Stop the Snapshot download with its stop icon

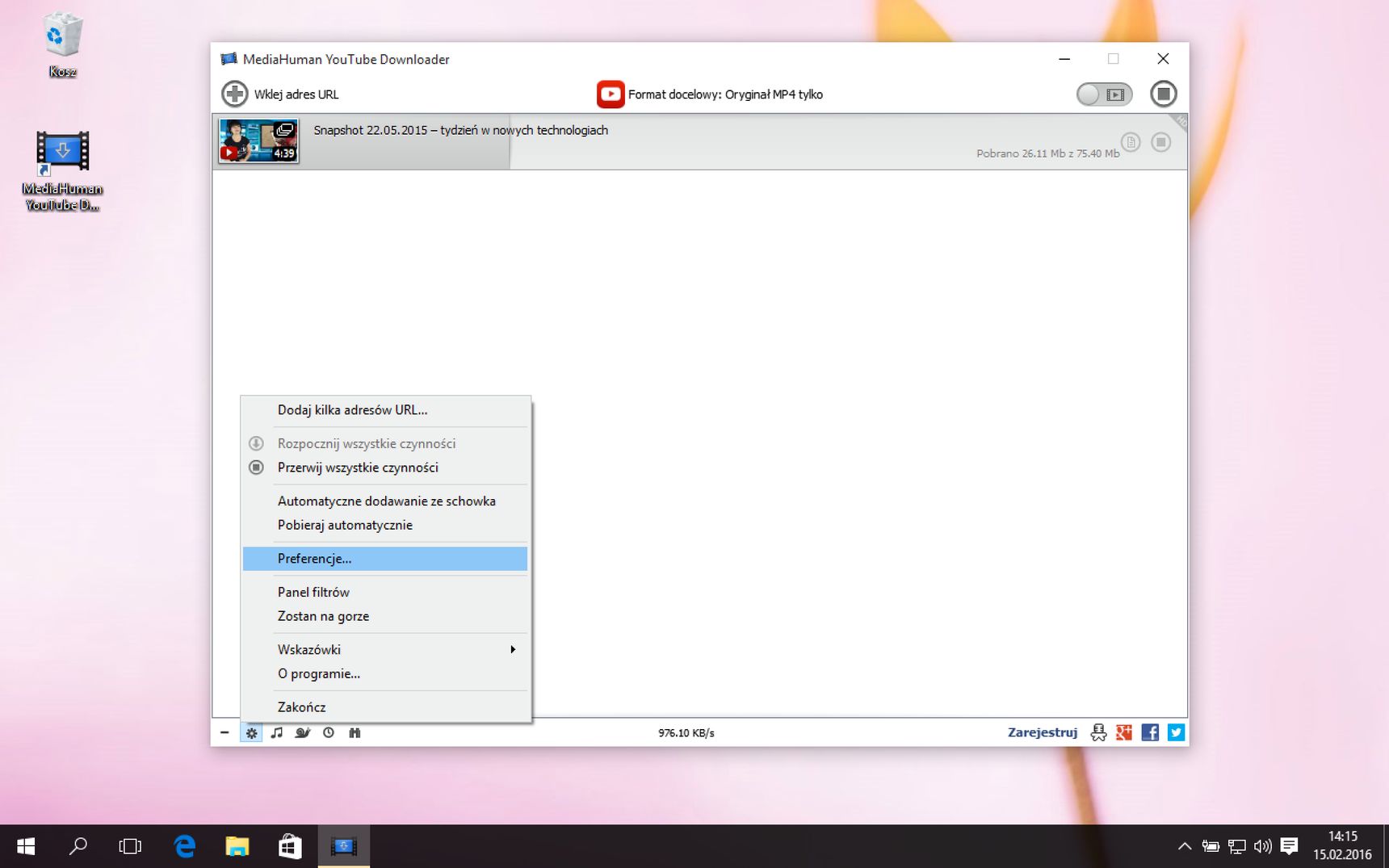click(1161, 142)
